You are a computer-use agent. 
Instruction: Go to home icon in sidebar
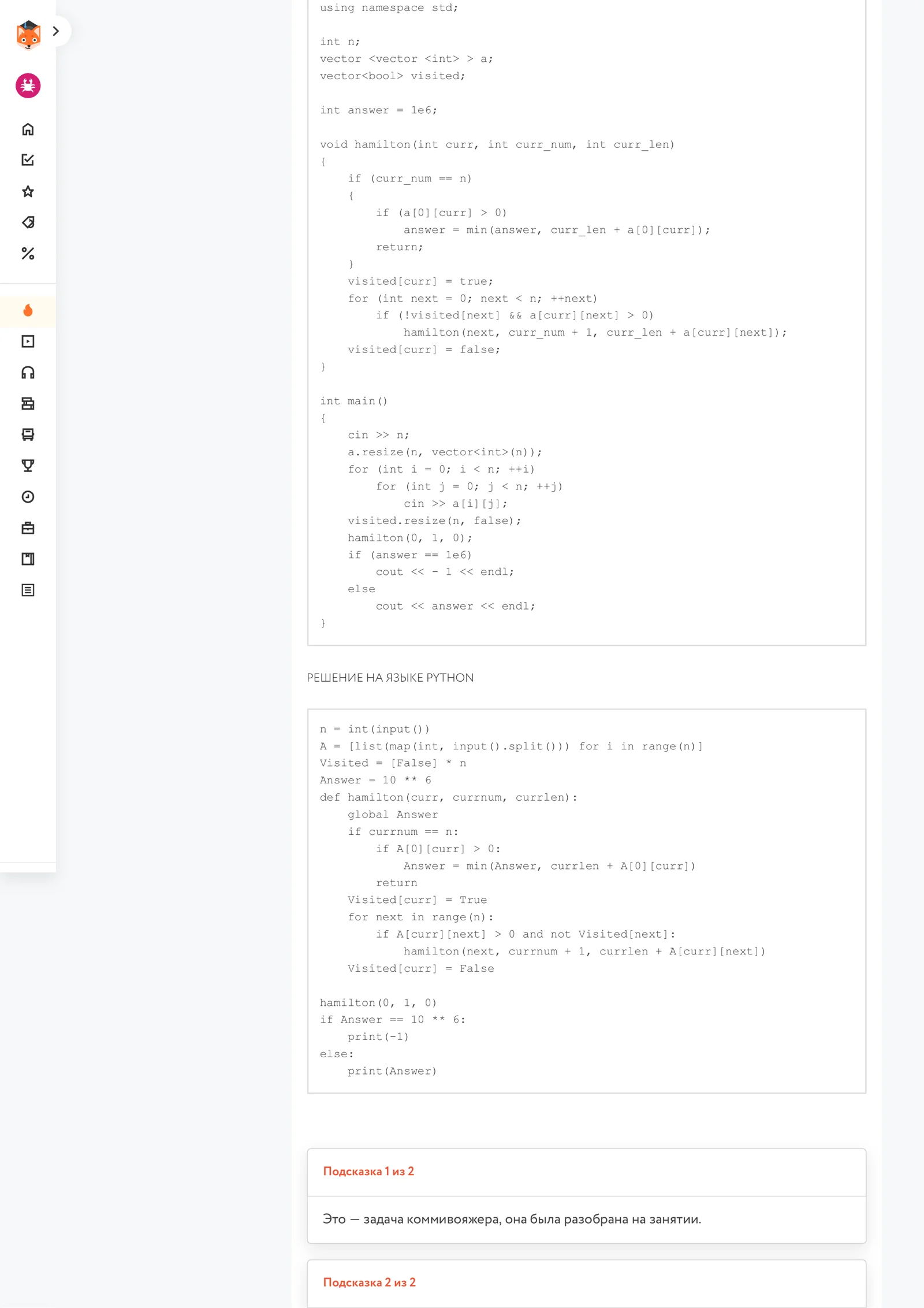(28, 129)
